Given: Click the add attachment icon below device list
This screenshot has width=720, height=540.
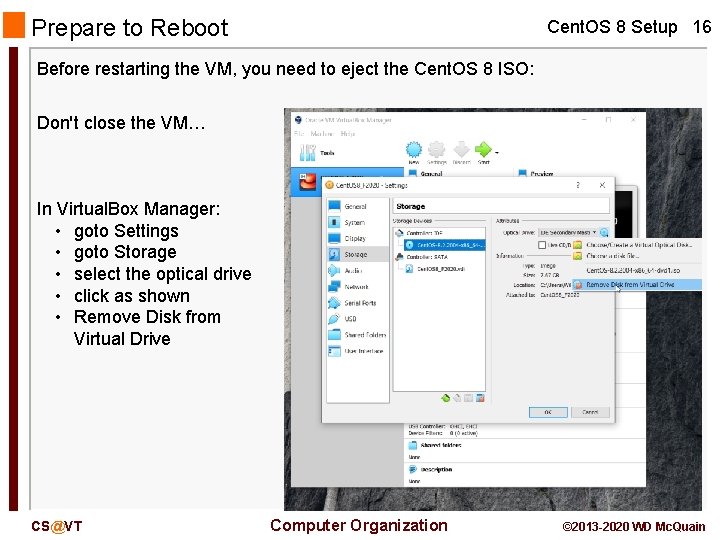Looking at the screenshot, I should coord(468,398).
